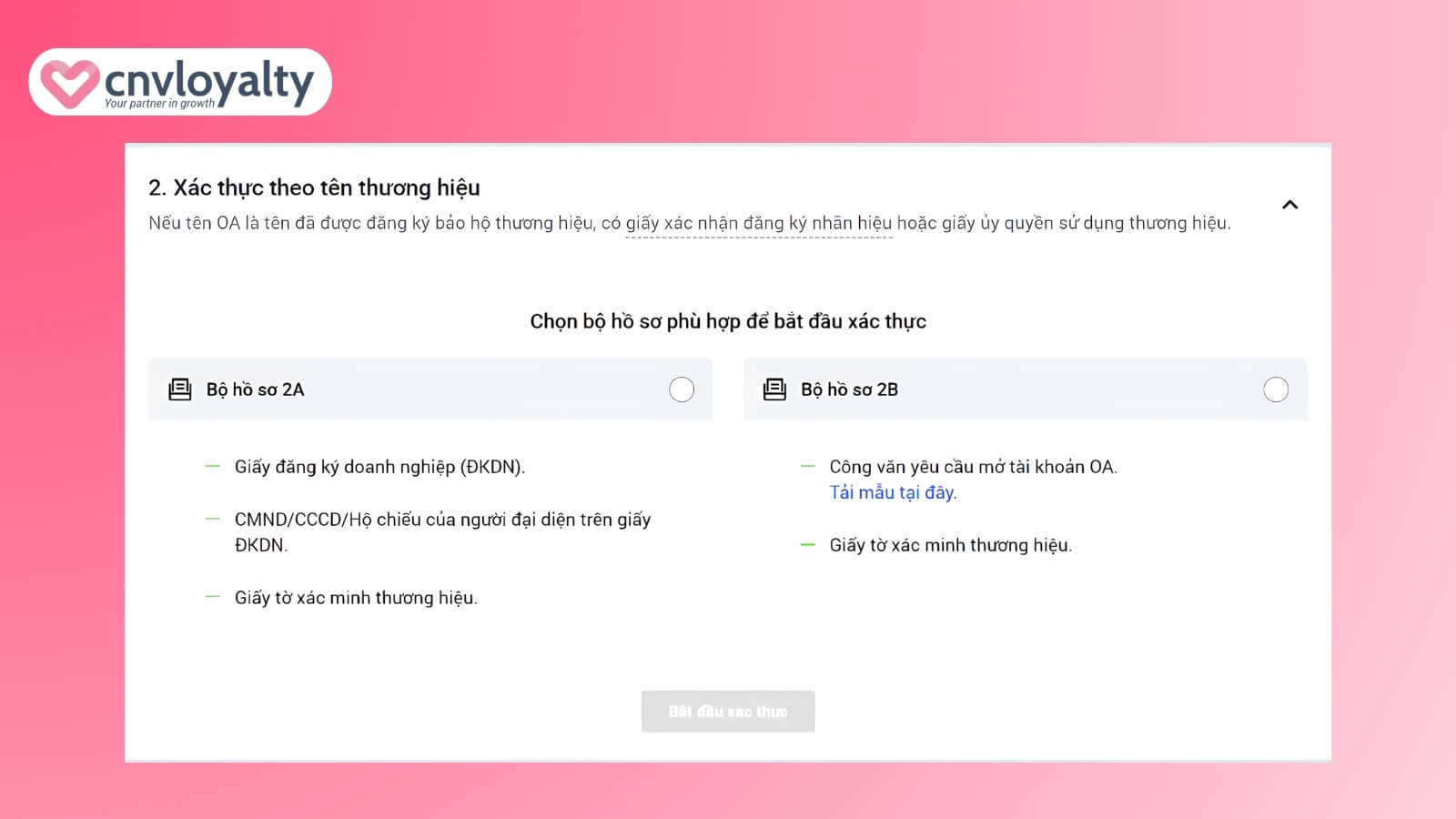Collapse the section using the chevron arrow
The width and height of the screenshot is (1456, 819).
pyautogui.click(x=1289, y=205)
